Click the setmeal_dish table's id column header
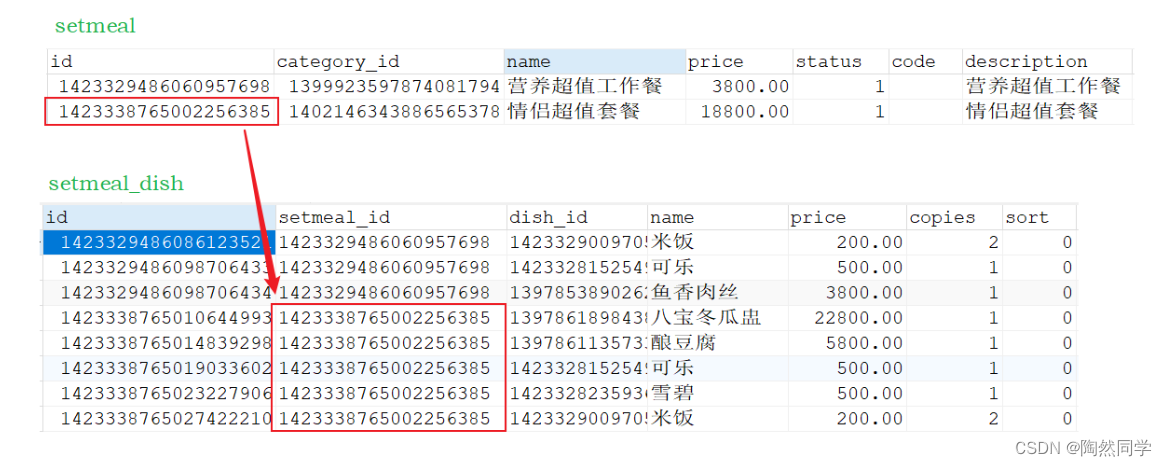This screenshot has height=466, width=1167. click(159, 217)
